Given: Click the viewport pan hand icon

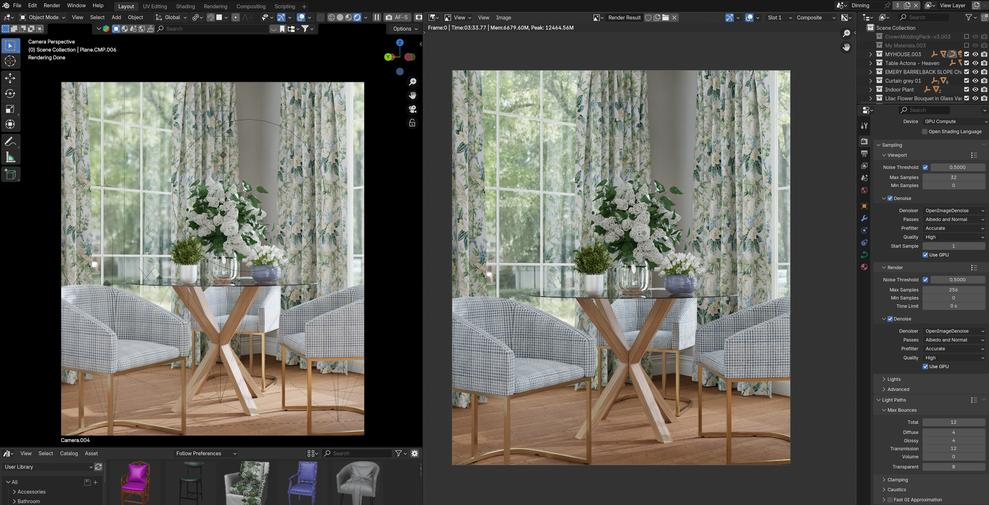Looking at the screenshot, I should [412, 95].
